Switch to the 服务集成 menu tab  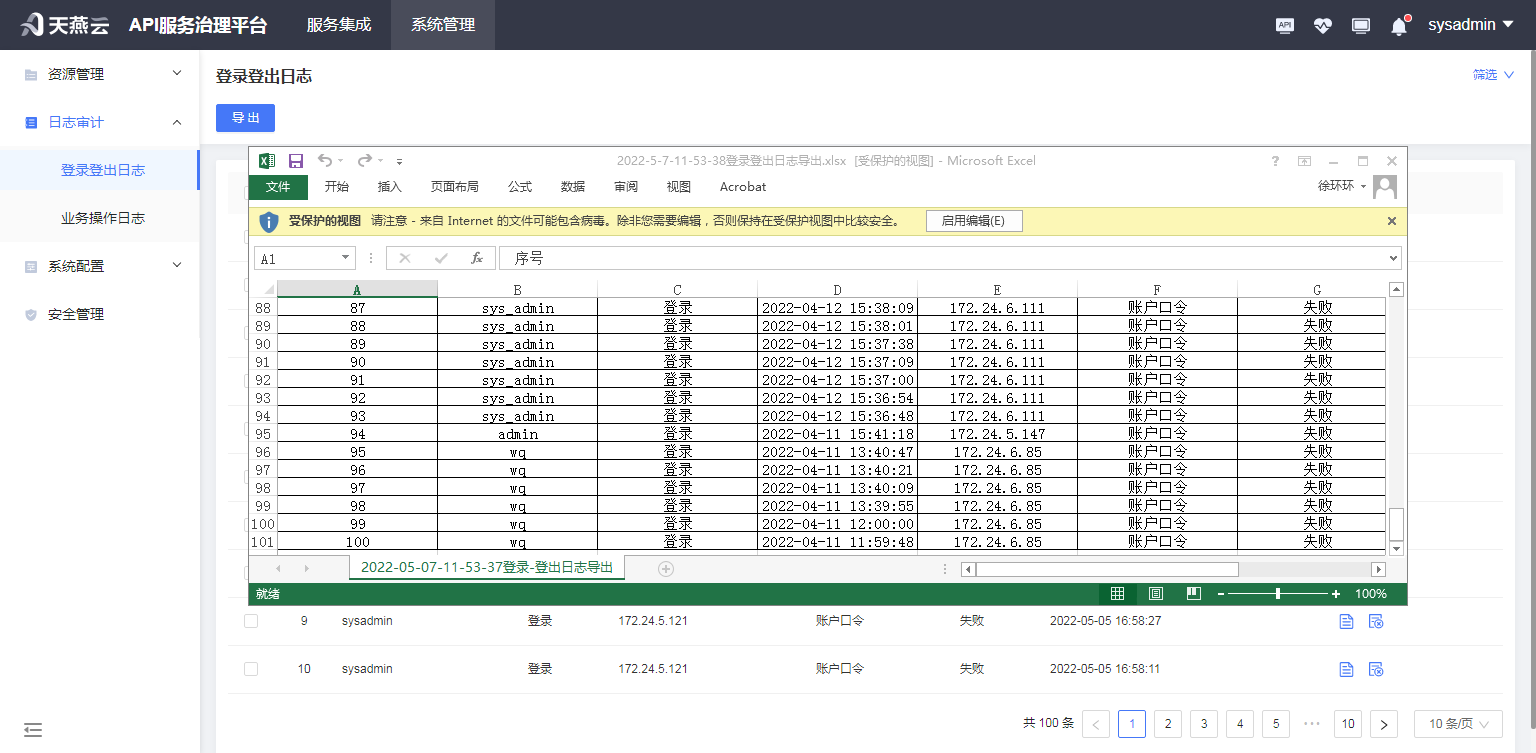pyautogui.click(x=339, y=24)
